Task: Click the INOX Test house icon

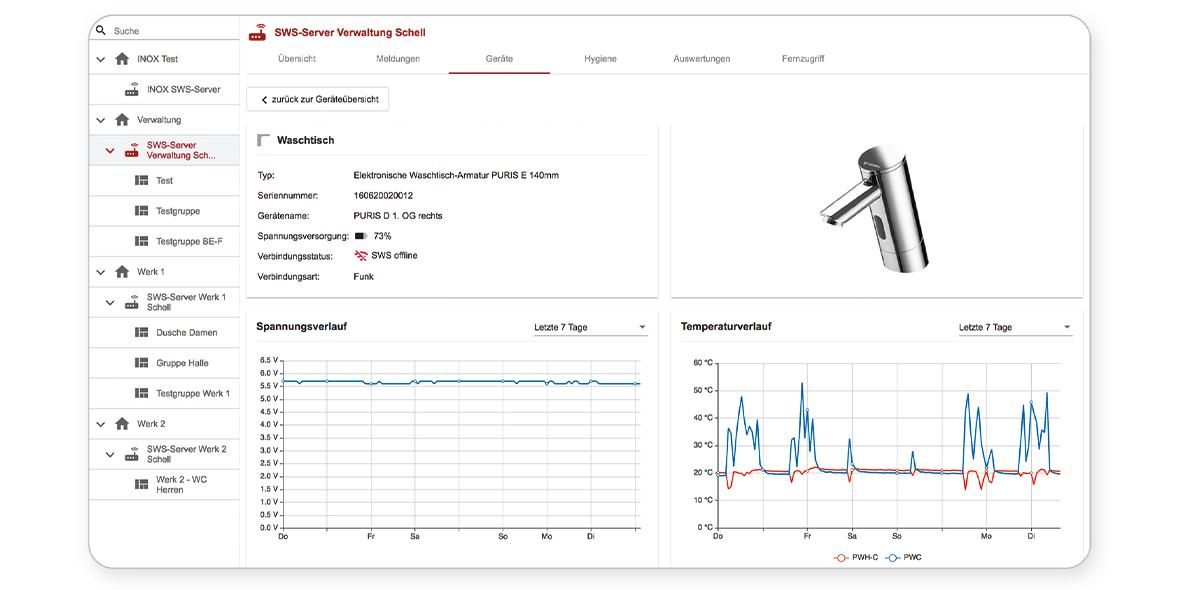Action: 122,59
